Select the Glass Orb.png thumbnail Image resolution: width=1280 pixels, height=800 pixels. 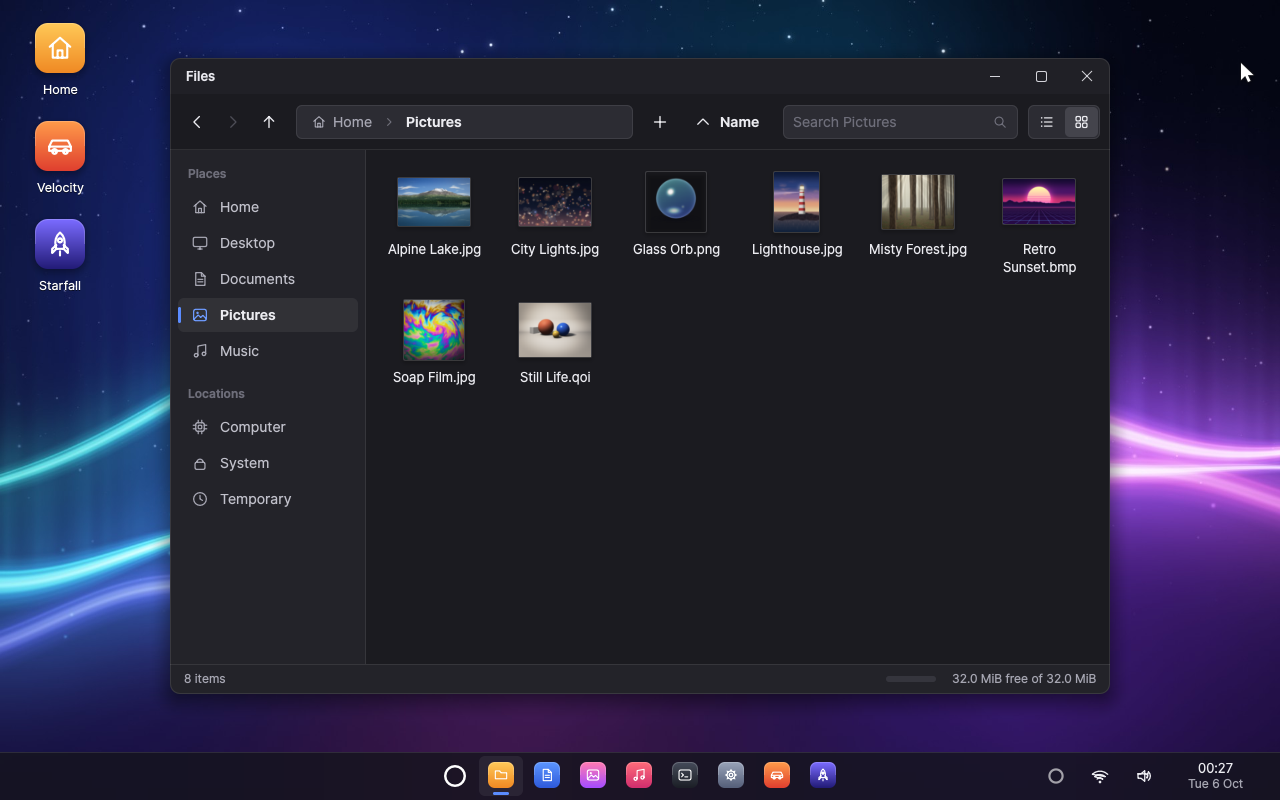click(x=676, y=202)
